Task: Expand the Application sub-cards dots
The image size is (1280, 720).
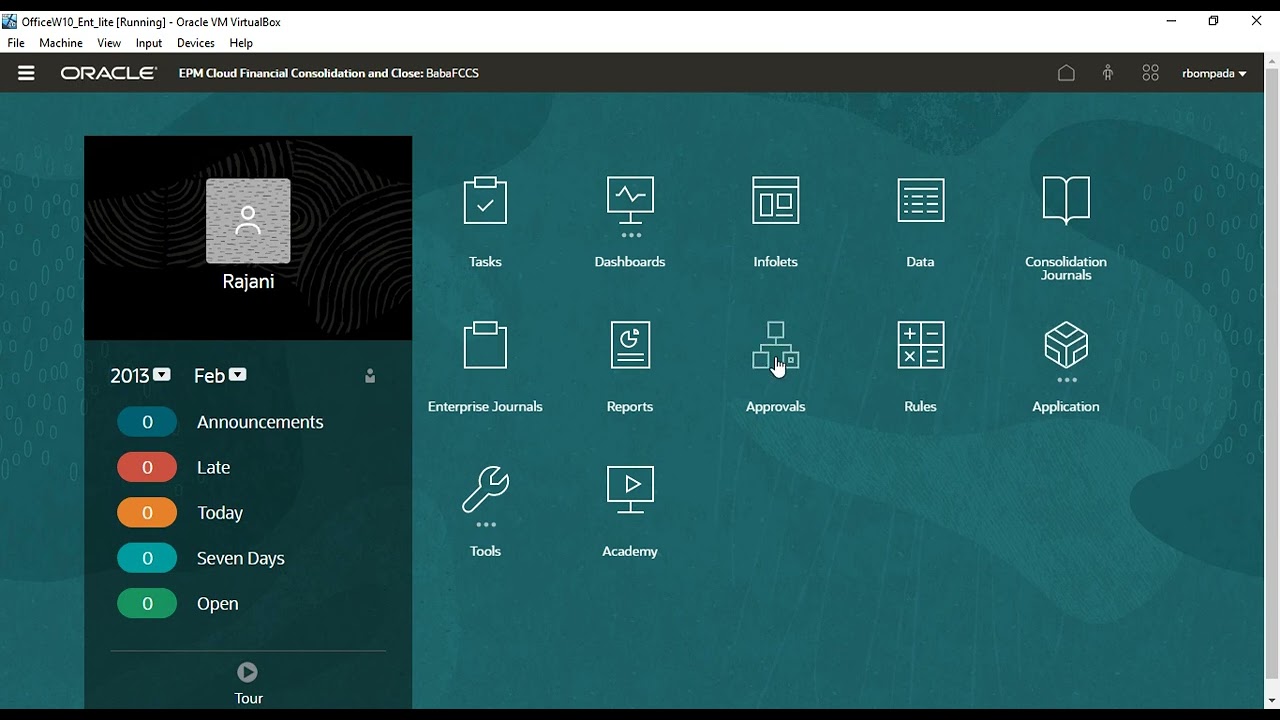Action: 1066,380
